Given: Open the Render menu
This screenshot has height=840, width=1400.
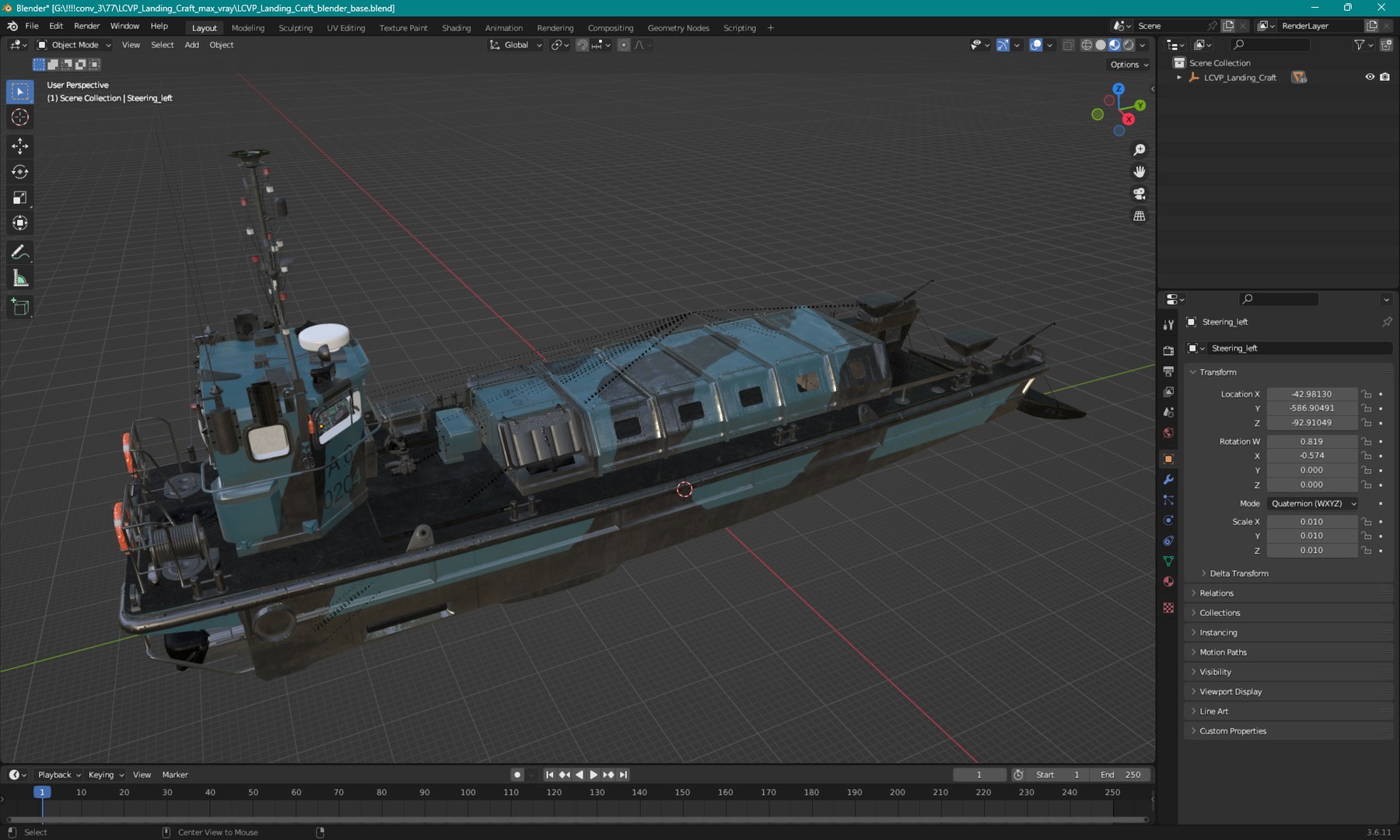Looking at the screenshot, I should point(87,26).
